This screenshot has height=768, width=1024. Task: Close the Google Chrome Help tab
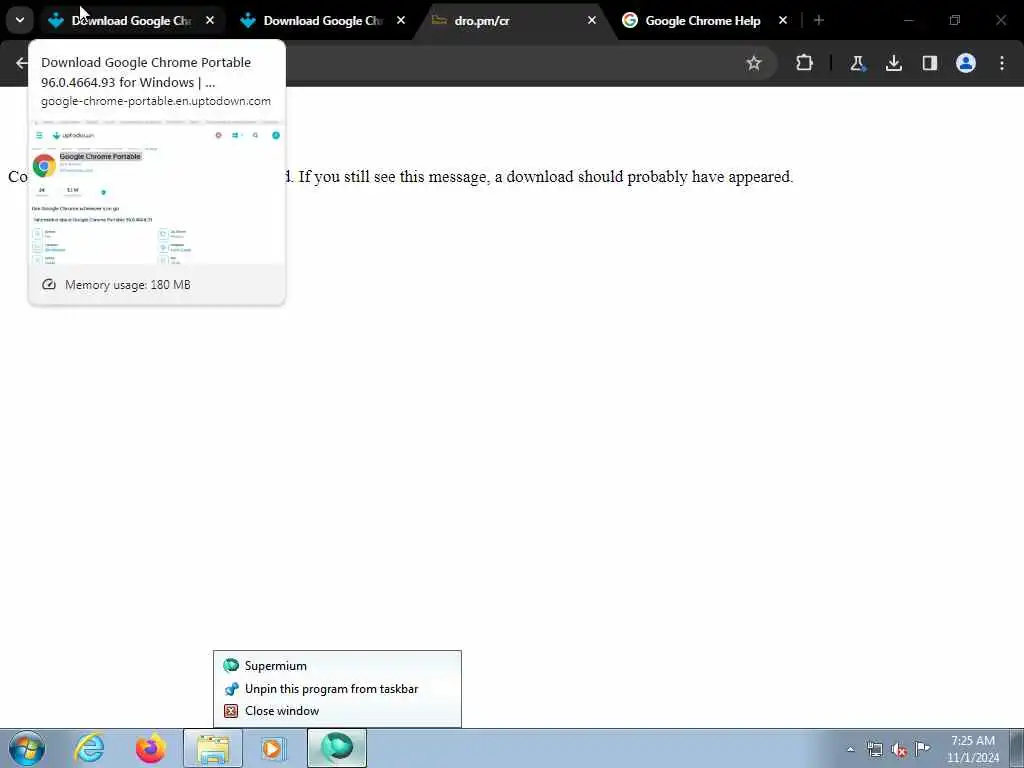click(x=783, y=20)
